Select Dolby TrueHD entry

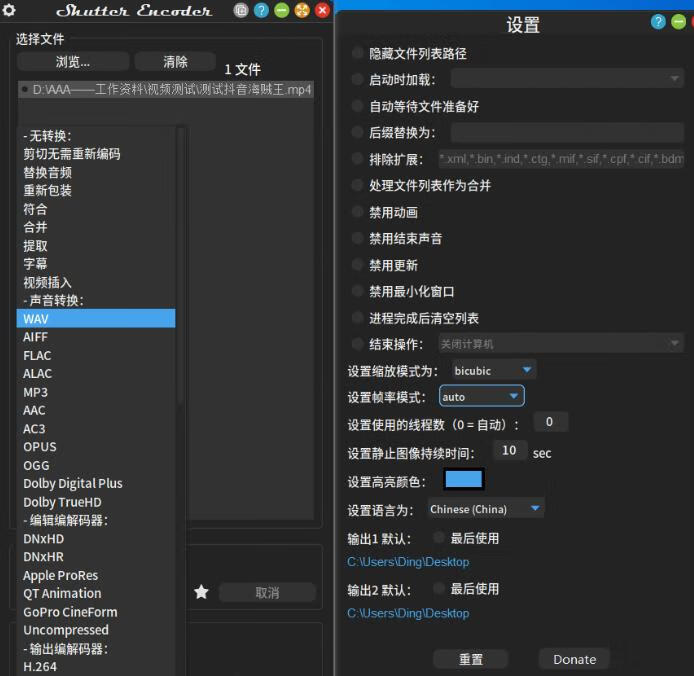[x=96, y=502]
